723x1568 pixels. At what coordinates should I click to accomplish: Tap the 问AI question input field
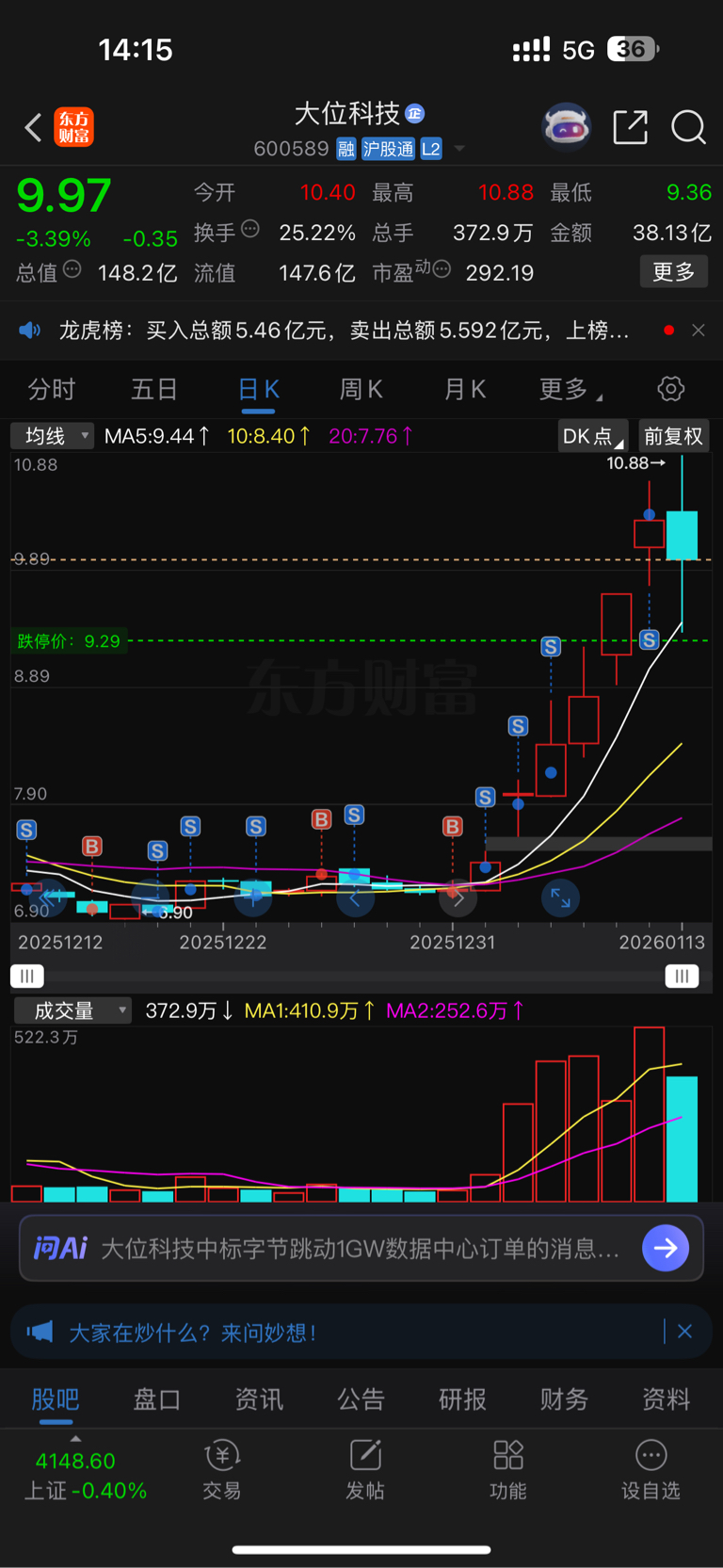point(361,1248)
